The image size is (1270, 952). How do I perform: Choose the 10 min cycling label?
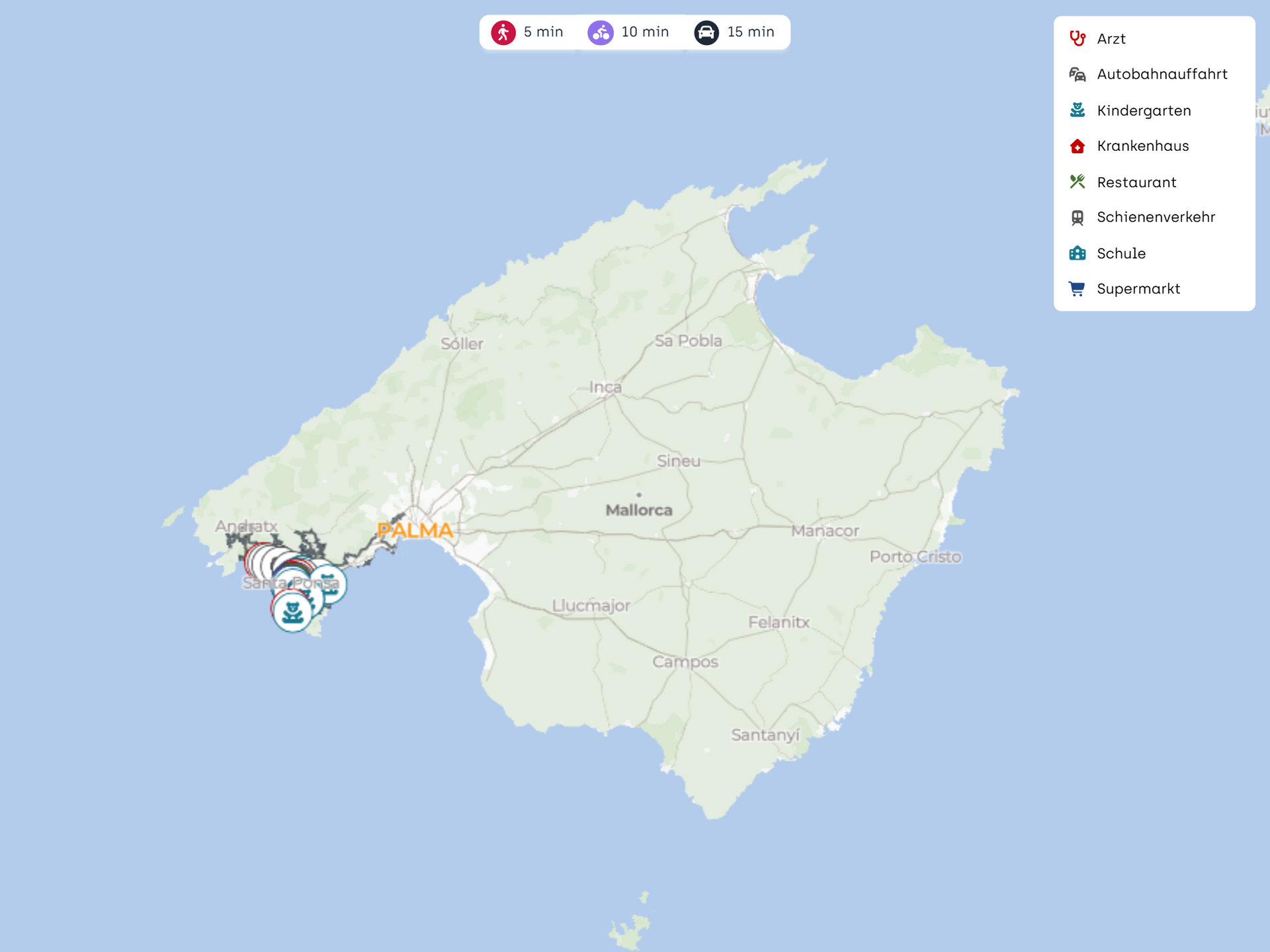(x=645, y=32)
